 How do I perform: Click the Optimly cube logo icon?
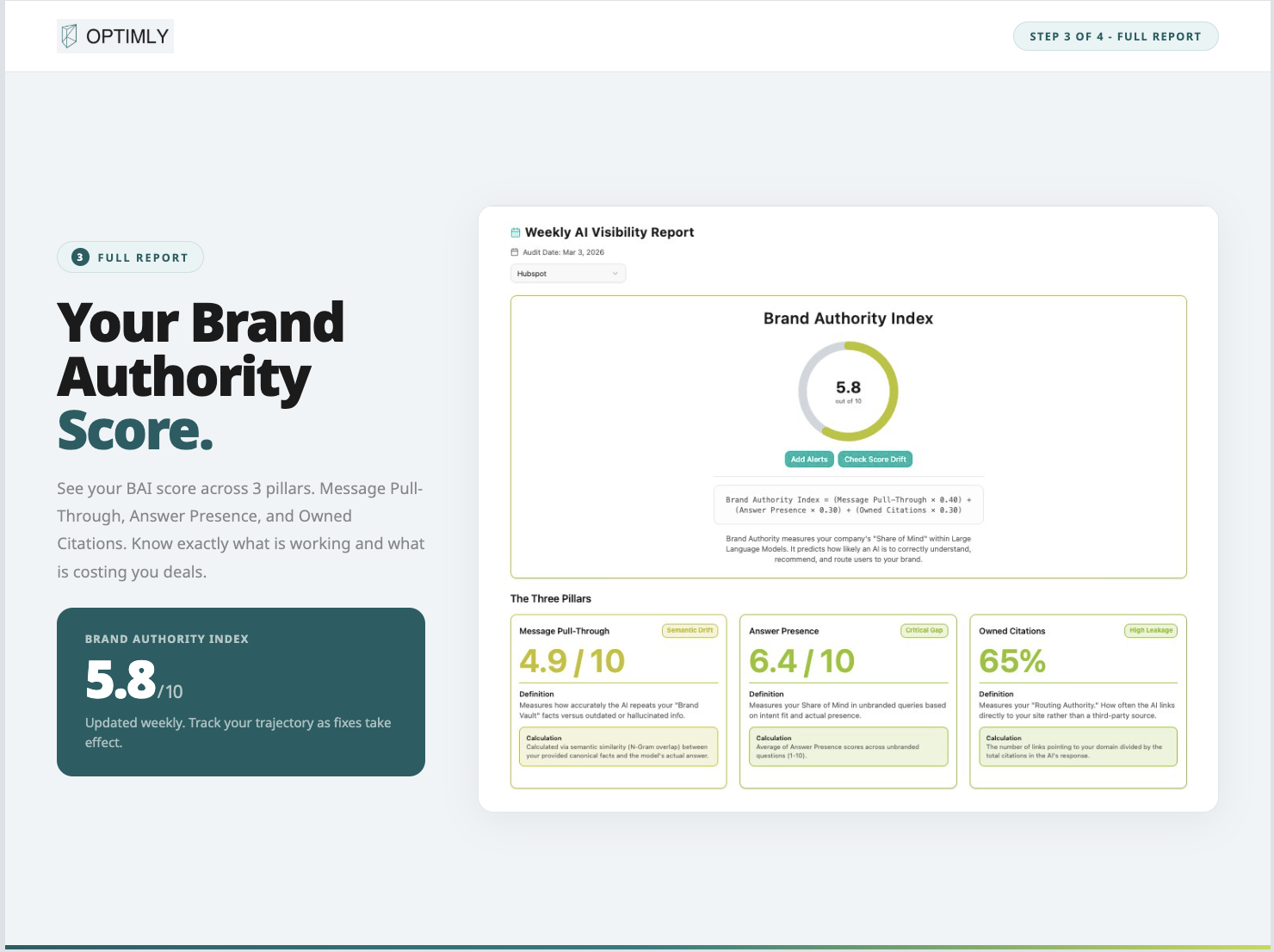point(67,35)
